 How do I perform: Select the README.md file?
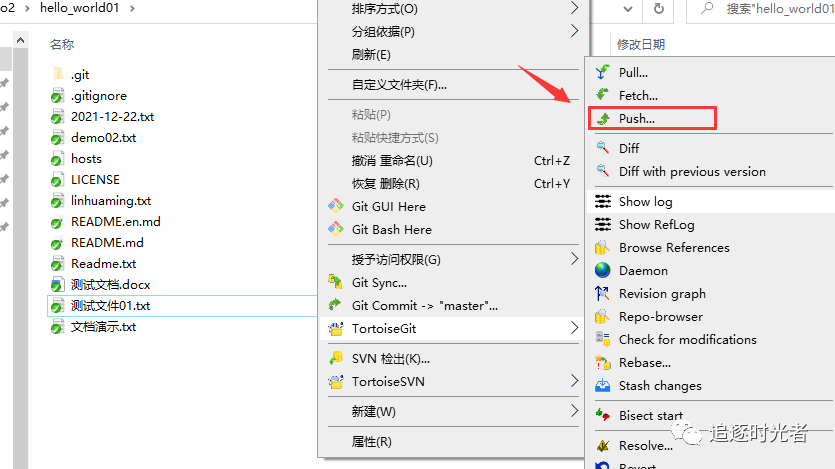[107, 243]
